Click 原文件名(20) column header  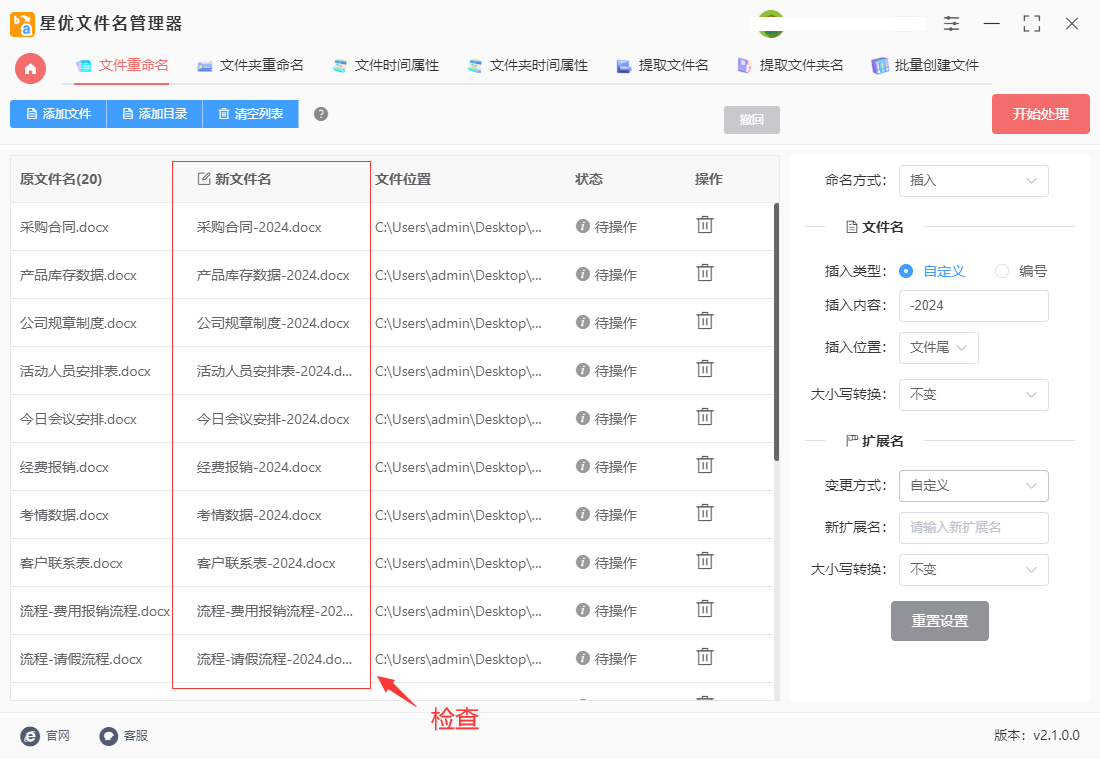[61, 180]
